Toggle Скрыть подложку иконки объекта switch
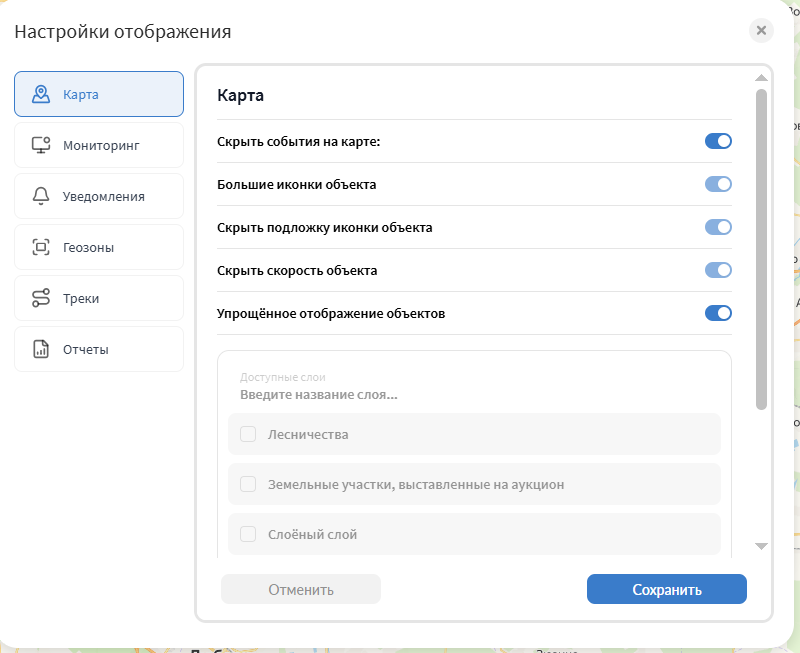This screenshot has height=653, width=800. pos(718,227)
